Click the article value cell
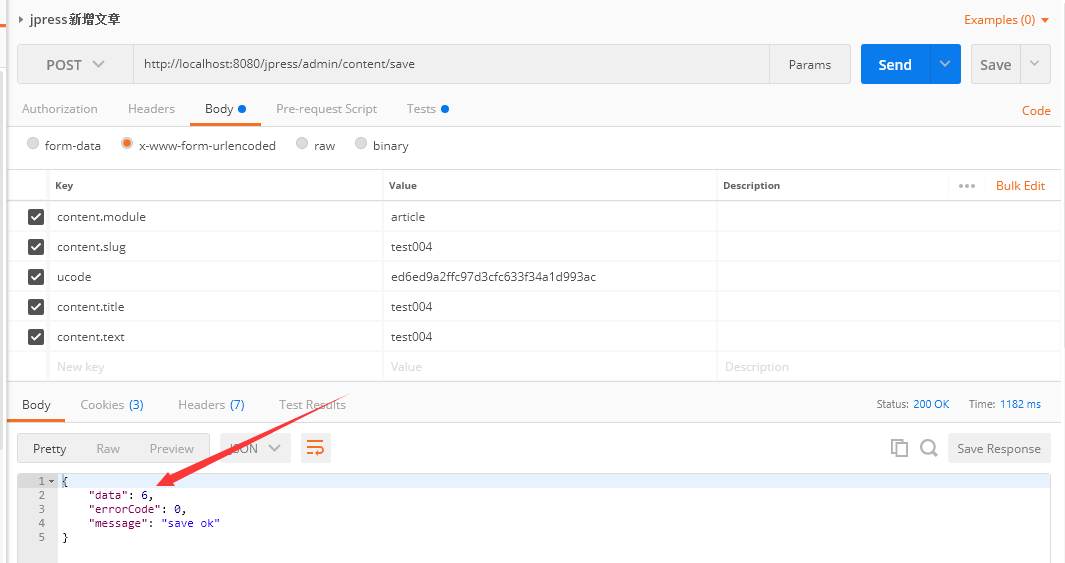 point(549,217)
